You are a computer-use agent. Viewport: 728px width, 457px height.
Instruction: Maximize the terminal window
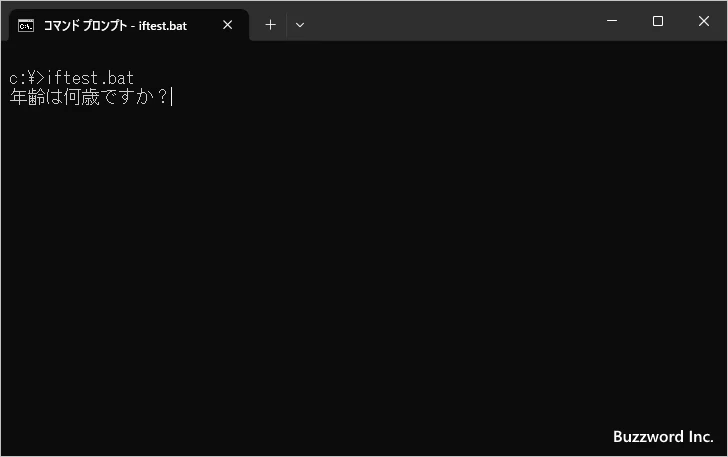click(657, 21)
